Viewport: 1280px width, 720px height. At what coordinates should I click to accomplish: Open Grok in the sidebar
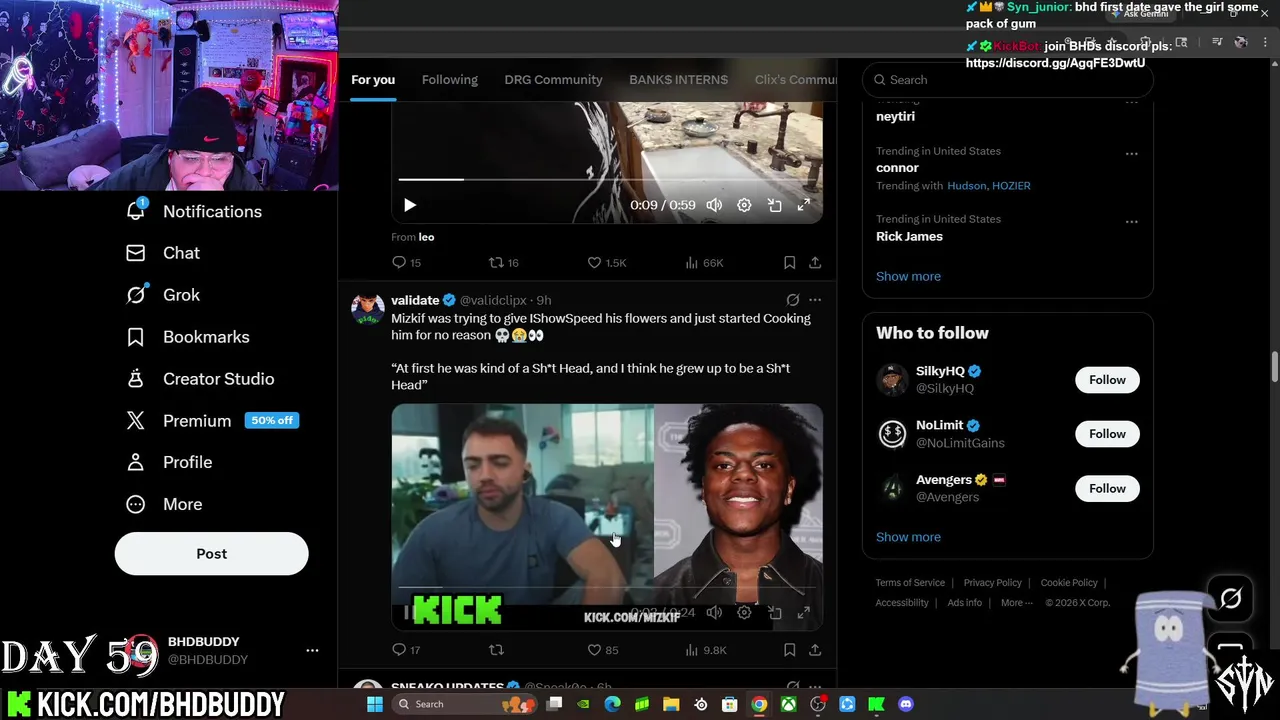pos(163,295)
